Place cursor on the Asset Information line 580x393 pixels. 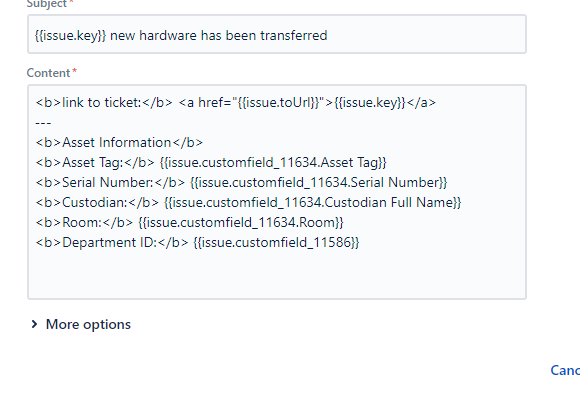click(x=119, y=142)
